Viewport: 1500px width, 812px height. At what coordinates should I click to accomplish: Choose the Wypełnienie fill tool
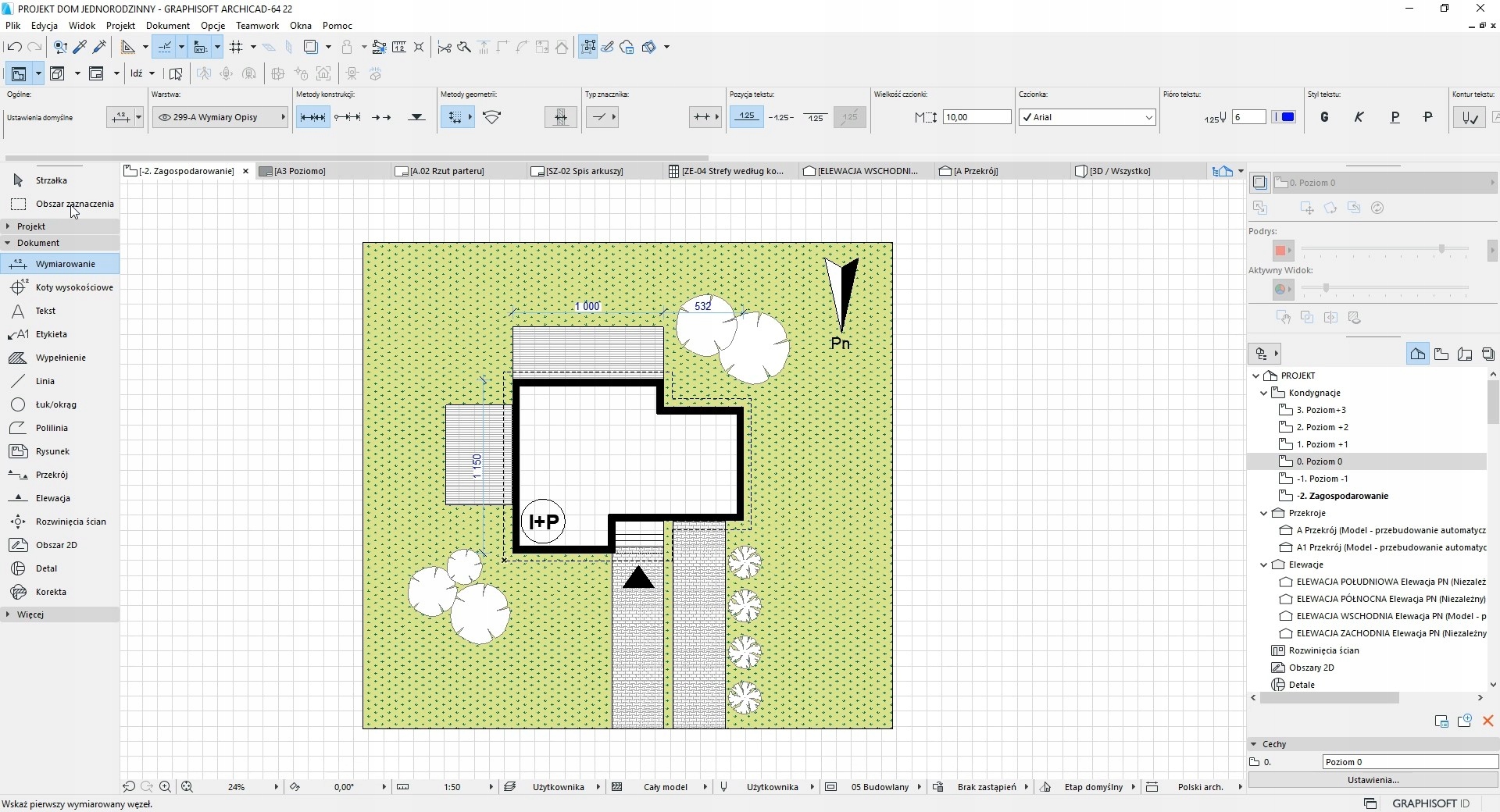(x=60, y=358)
